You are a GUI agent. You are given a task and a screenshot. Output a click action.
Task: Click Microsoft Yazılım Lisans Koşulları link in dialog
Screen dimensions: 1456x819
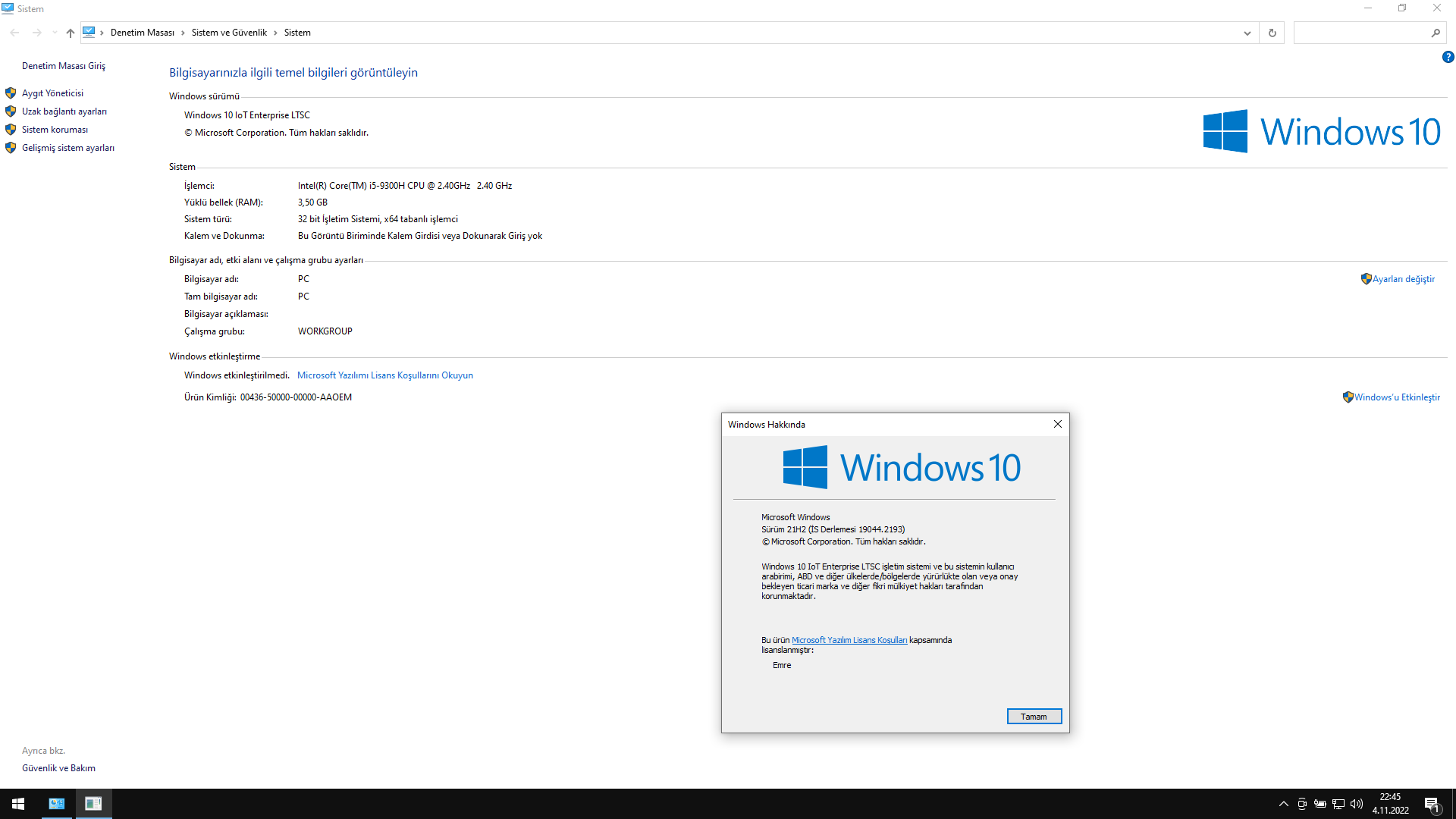pyautogui.click(x=849, y=640)
